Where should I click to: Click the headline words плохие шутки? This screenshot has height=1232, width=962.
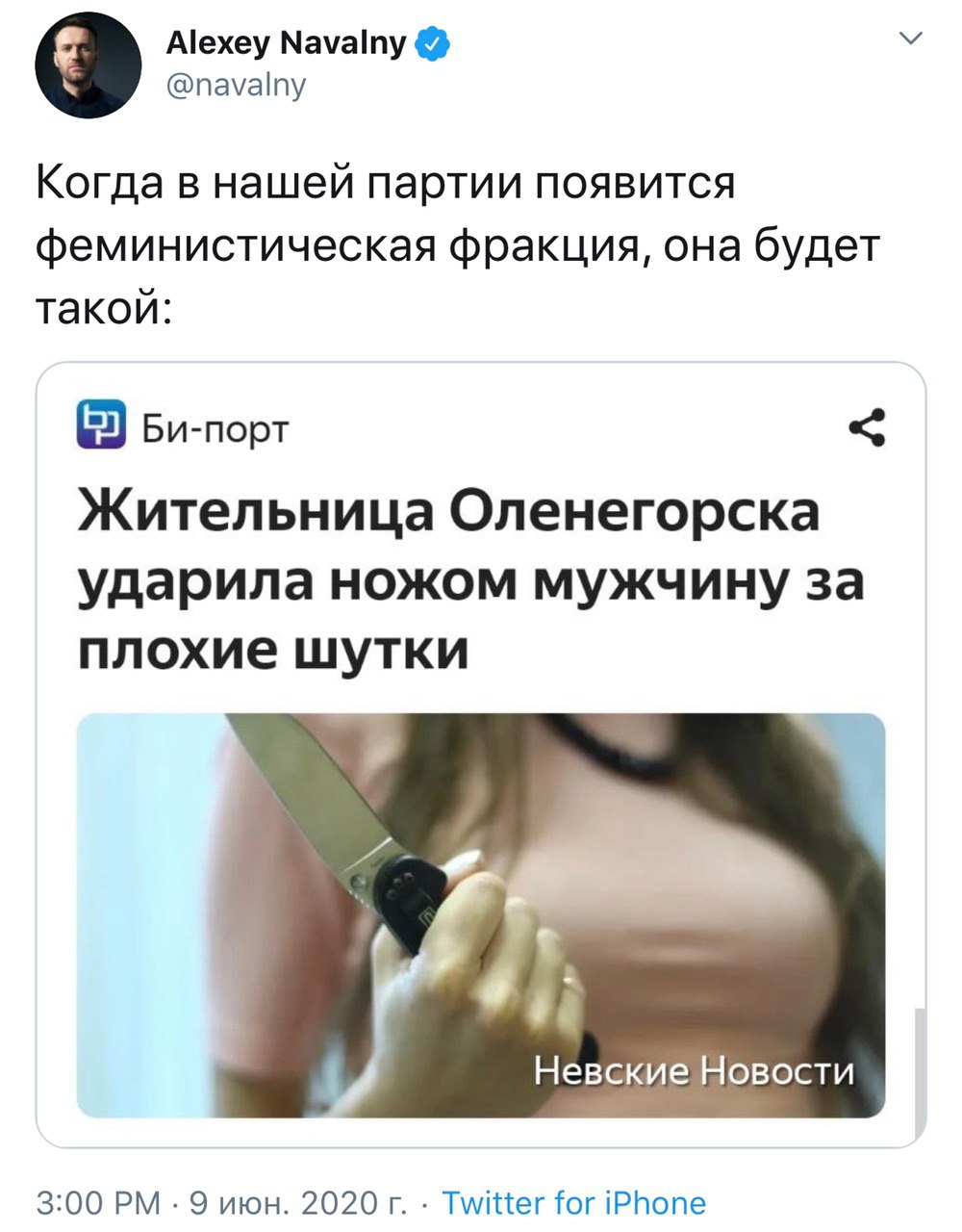273,652
